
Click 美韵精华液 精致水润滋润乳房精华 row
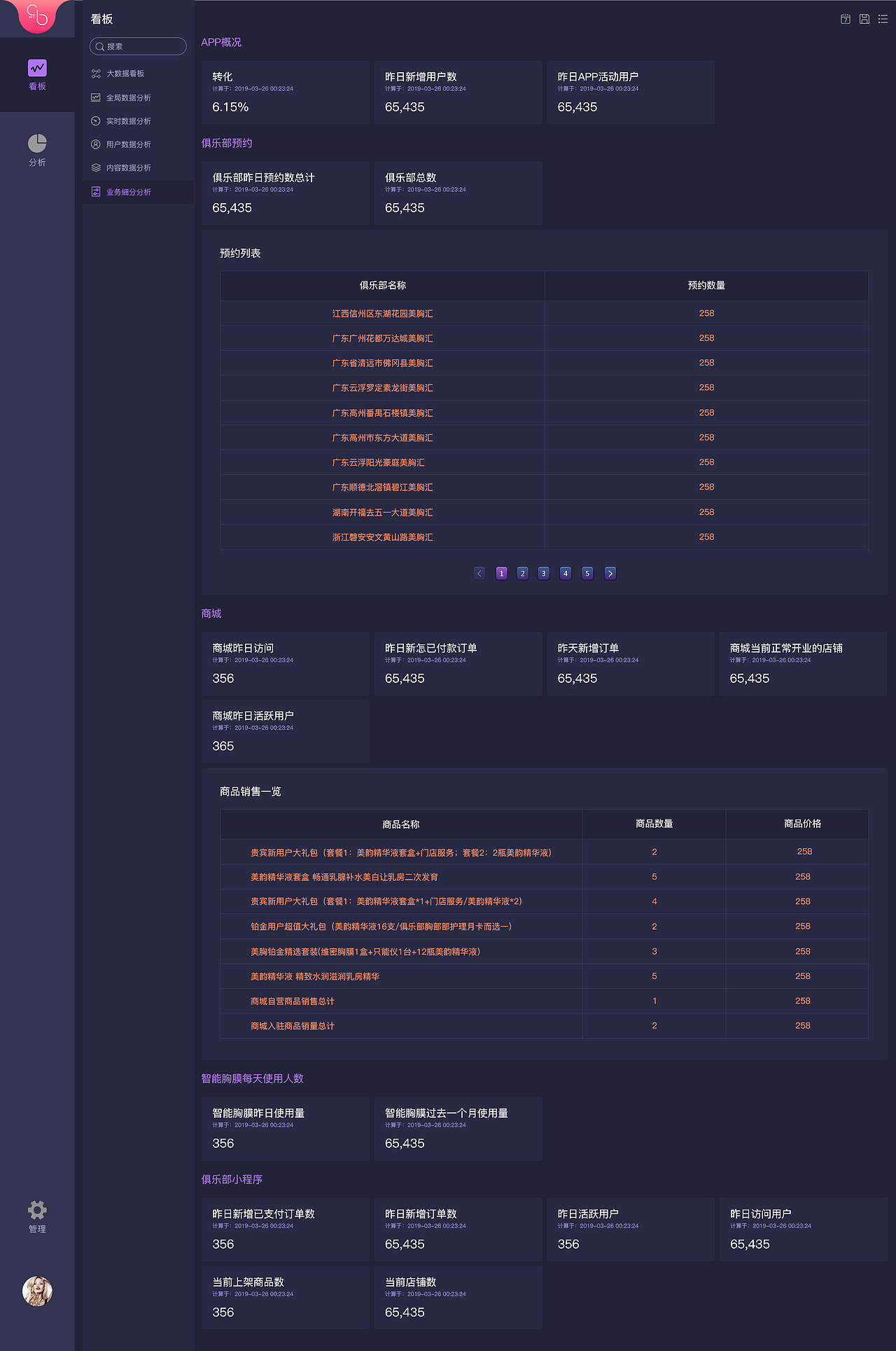pyautogui.click(x=545, y=976)
